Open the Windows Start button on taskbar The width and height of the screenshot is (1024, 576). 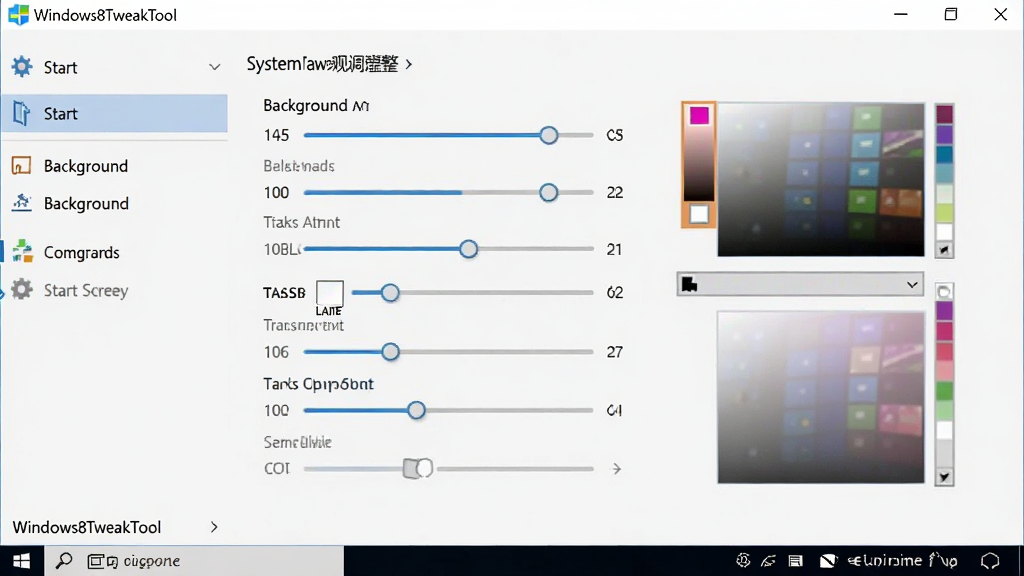(x=22, y=561)
